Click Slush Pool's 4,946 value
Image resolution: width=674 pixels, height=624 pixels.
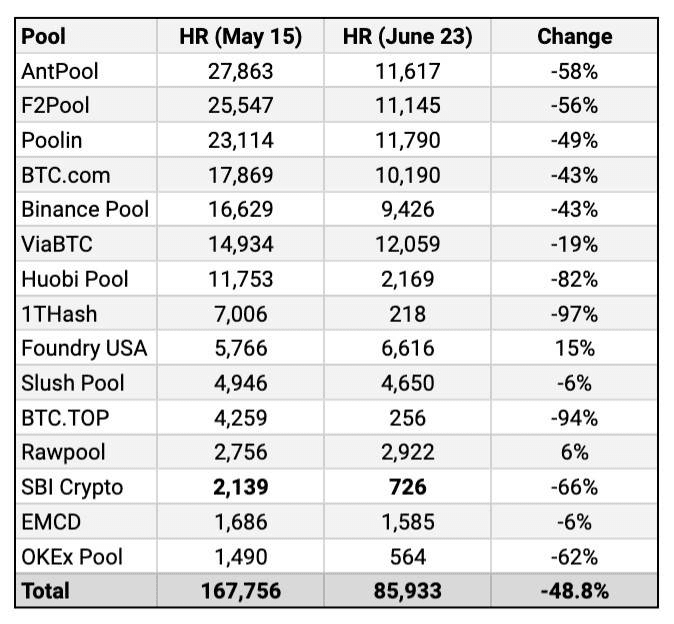[x=239, y=383]
